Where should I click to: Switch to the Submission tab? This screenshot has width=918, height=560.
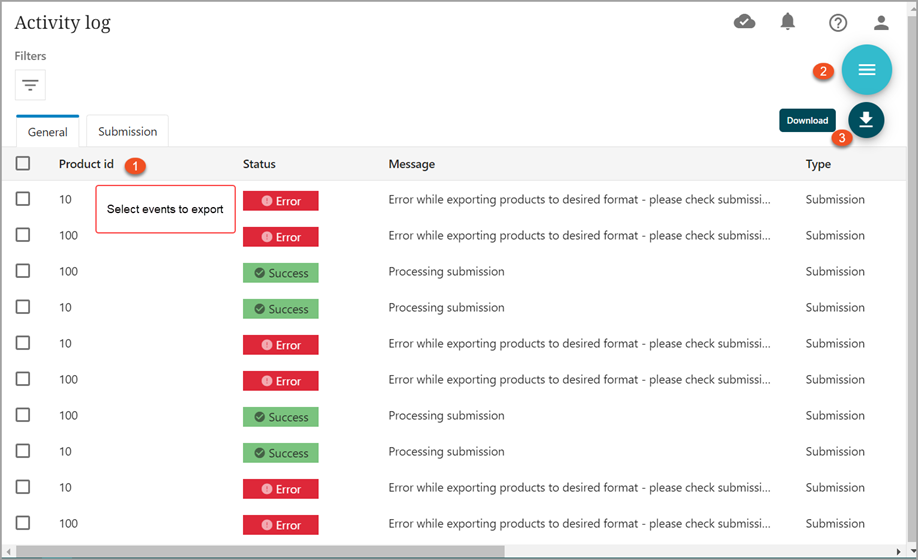pos(127,131)
